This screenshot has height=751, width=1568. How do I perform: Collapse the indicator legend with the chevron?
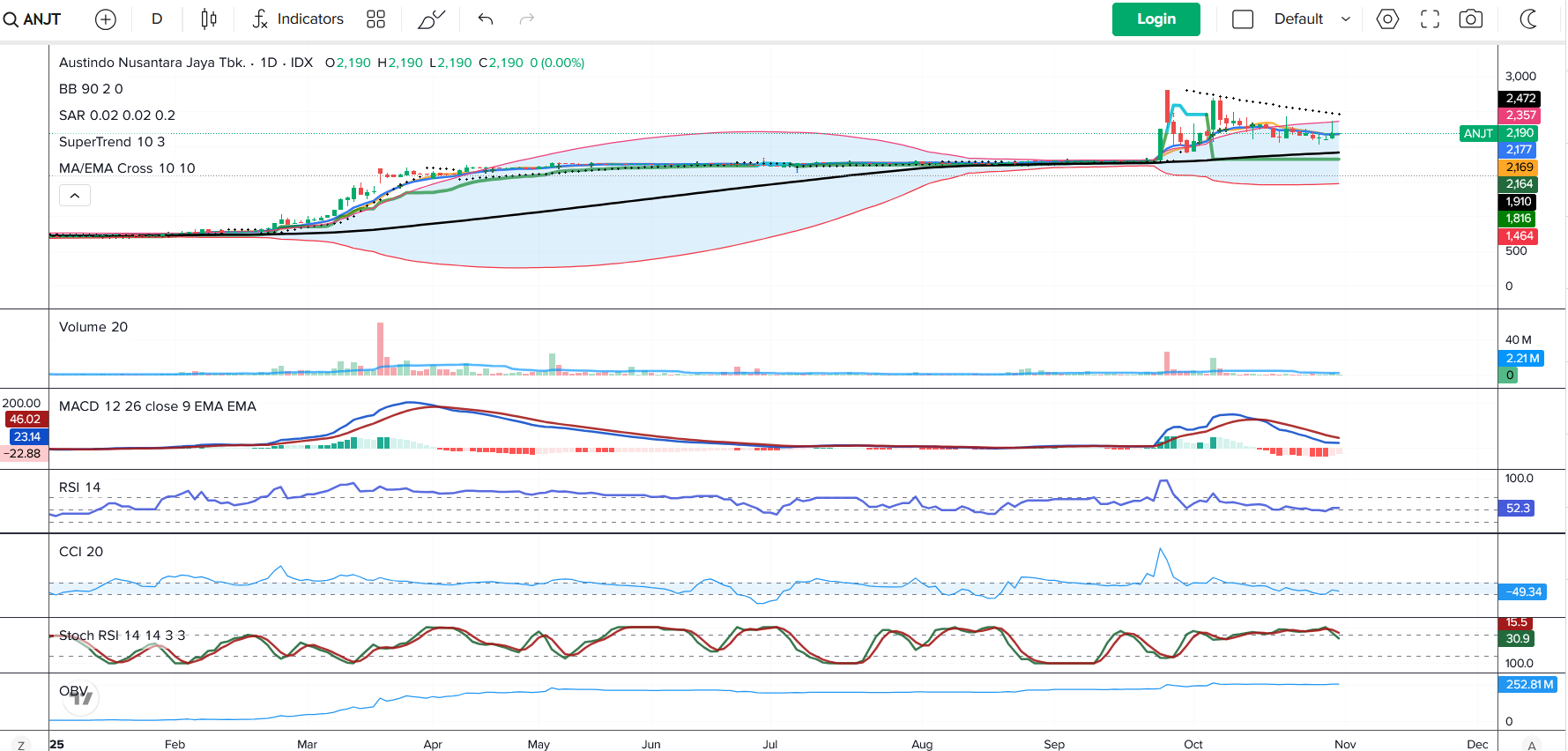click(75, 196)
